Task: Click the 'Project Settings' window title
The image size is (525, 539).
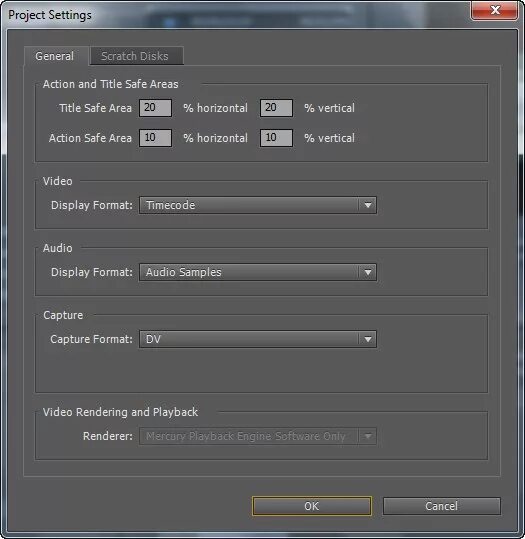Action: [x=50, y=15]
